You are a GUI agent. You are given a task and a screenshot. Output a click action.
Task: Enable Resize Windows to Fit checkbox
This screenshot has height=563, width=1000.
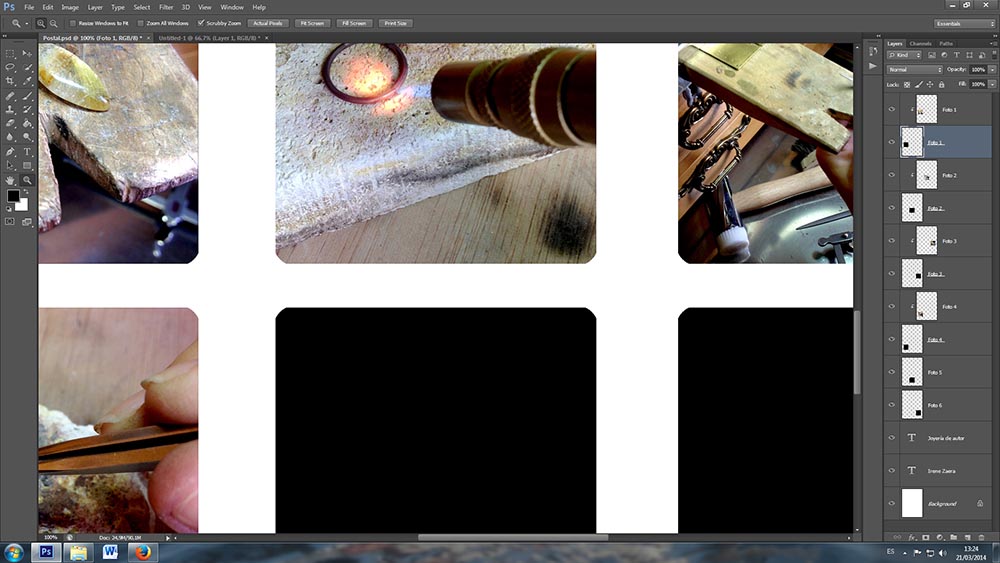tap(75, 22)
